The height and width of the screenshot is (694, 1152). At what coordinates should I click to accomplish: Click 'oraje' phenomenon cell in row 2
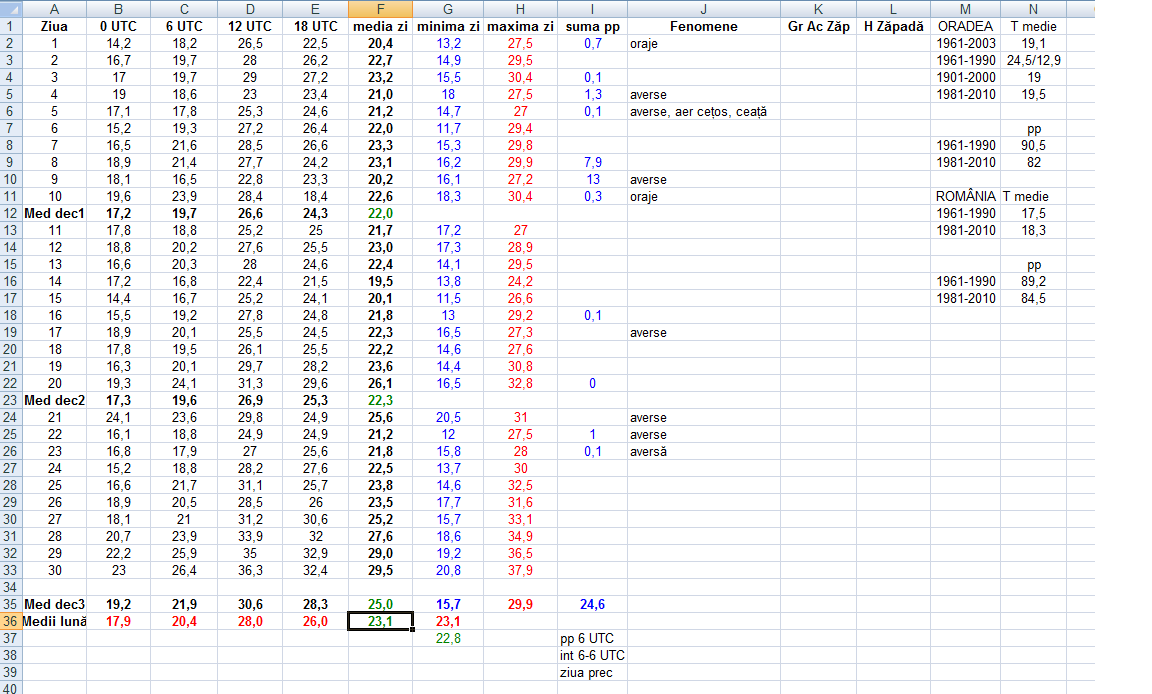(703, 43)
